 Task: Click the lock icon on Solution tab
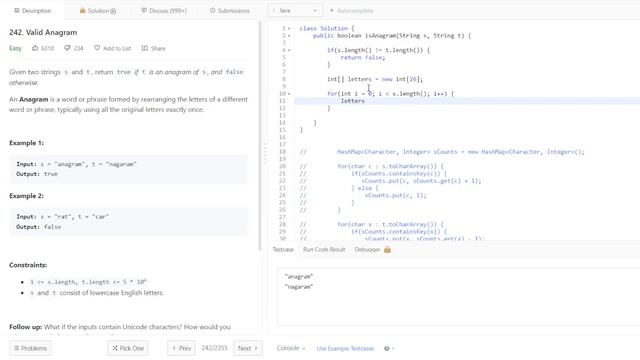click(82, 11)
